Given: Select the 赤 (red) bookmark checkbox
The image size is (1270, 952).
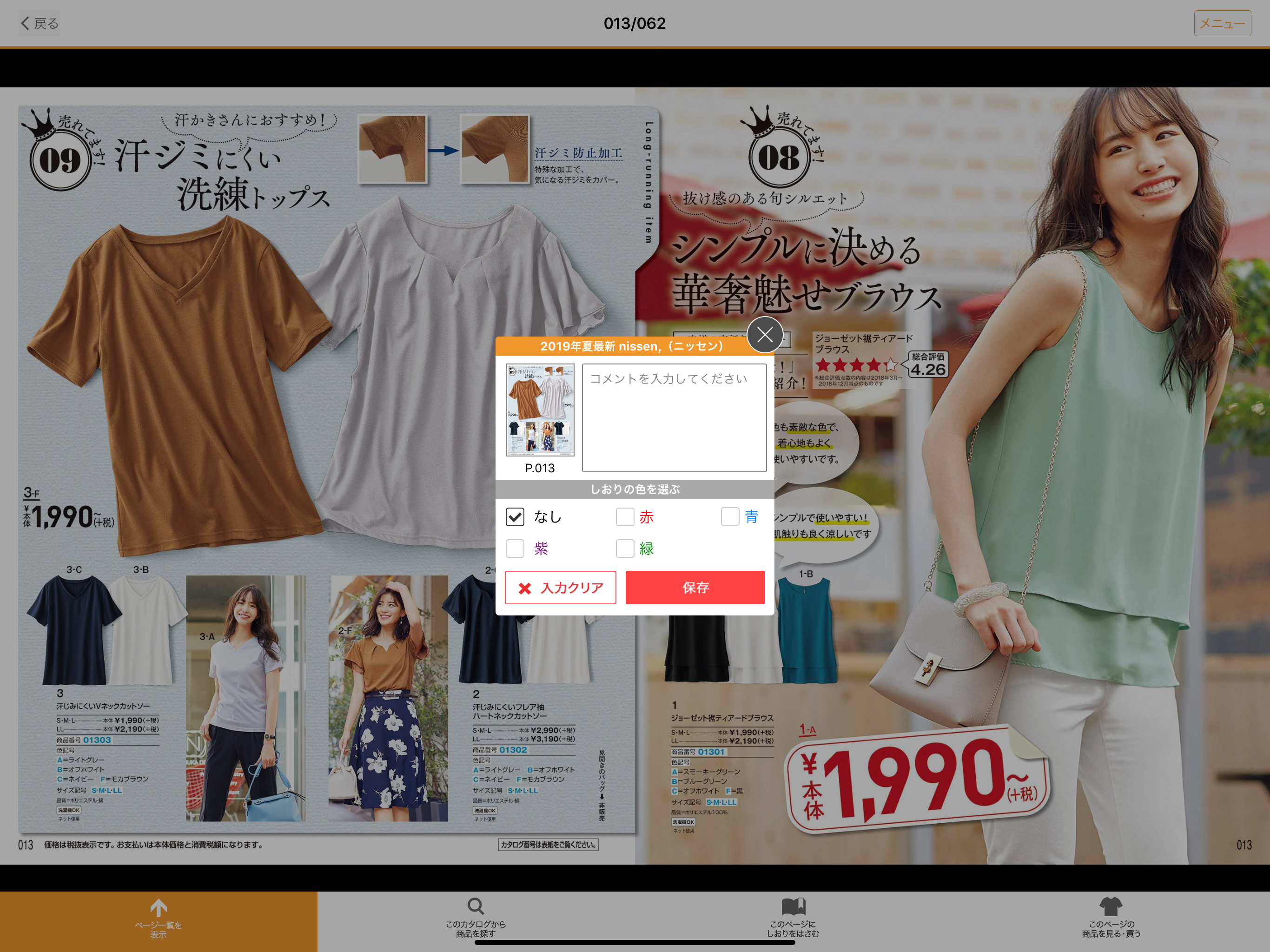Looking at the screenshot, I should tap(625, 517).
